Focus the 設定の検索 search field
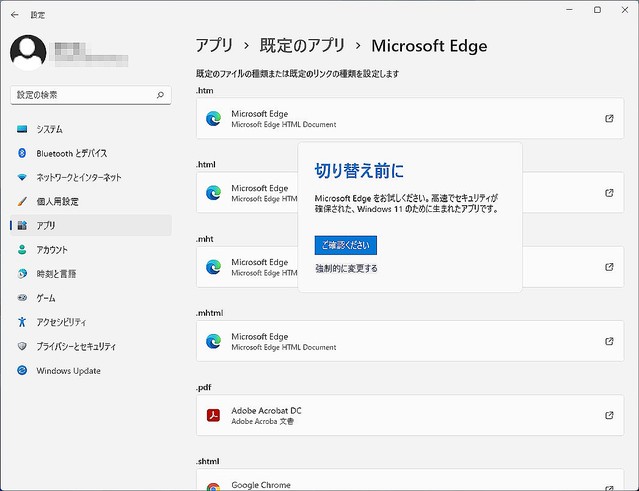 tap(90, 95)
